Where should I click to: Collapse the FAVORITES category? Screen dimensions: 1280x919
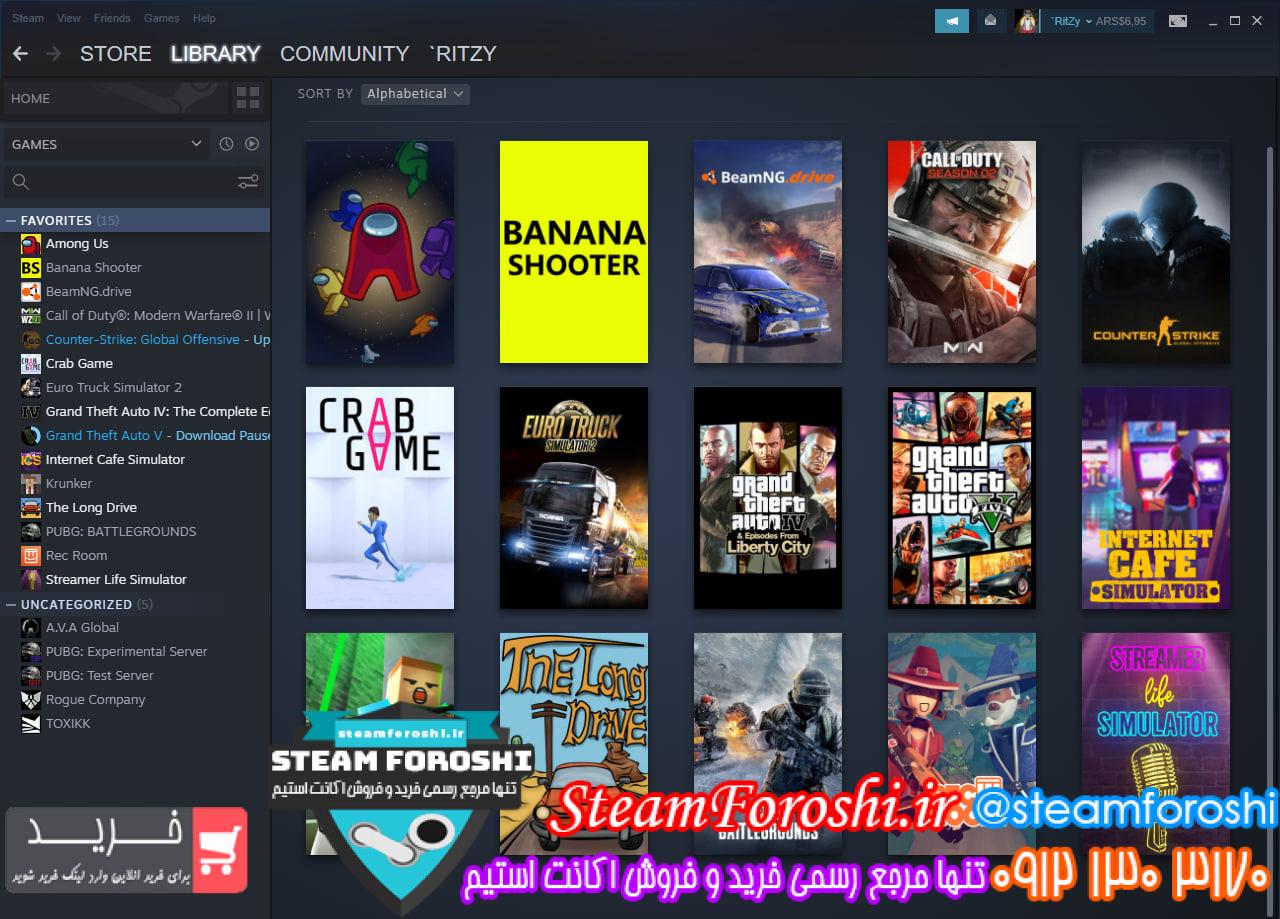click(11, 220)
